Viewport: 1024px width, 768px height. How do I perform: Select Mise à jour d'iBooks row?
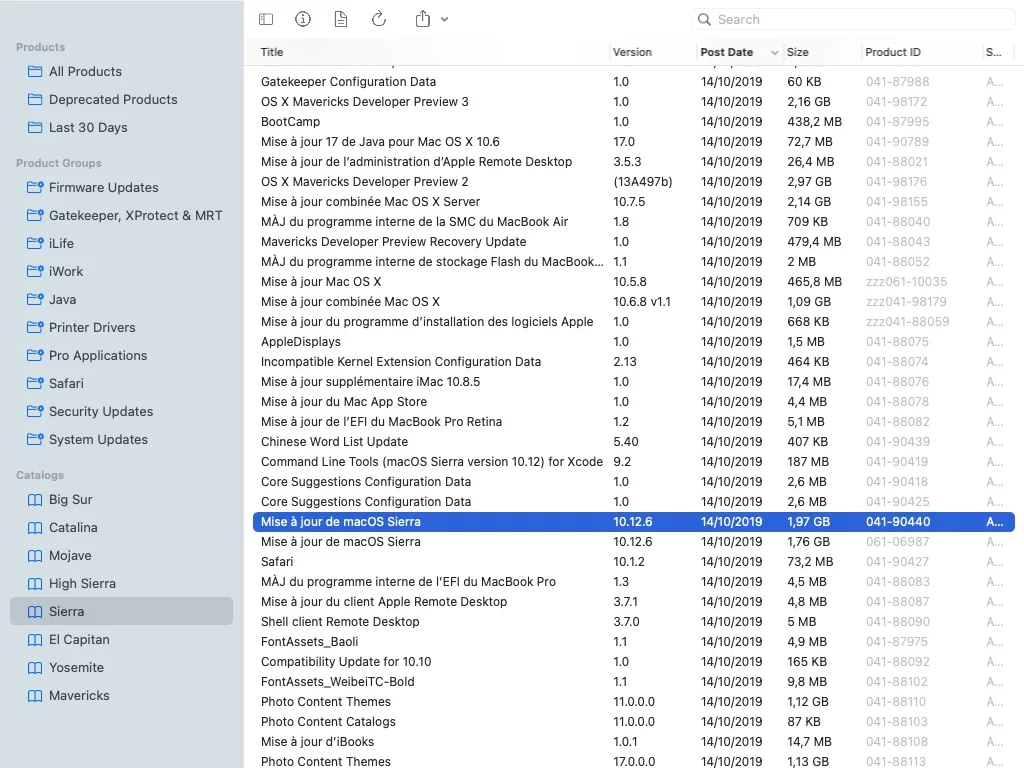(x=633, y=742)
